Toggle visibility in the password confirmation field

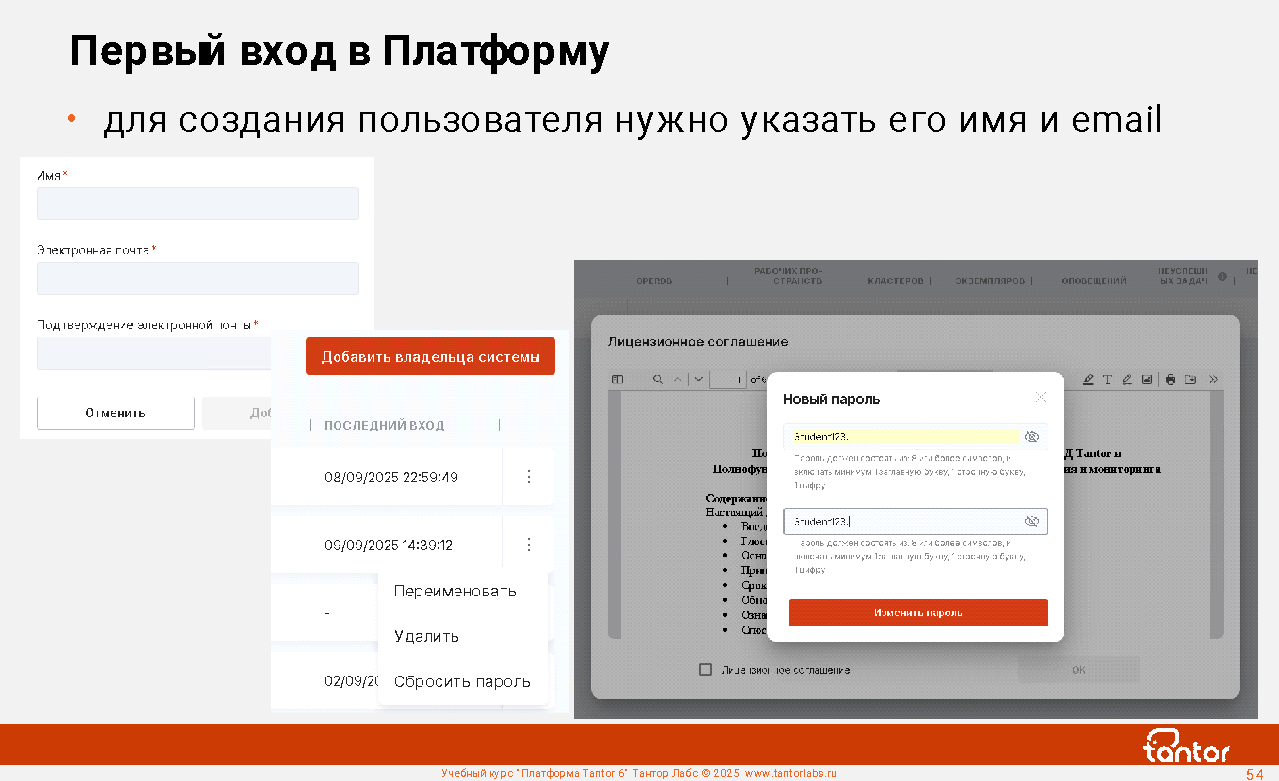(1032, 521)
